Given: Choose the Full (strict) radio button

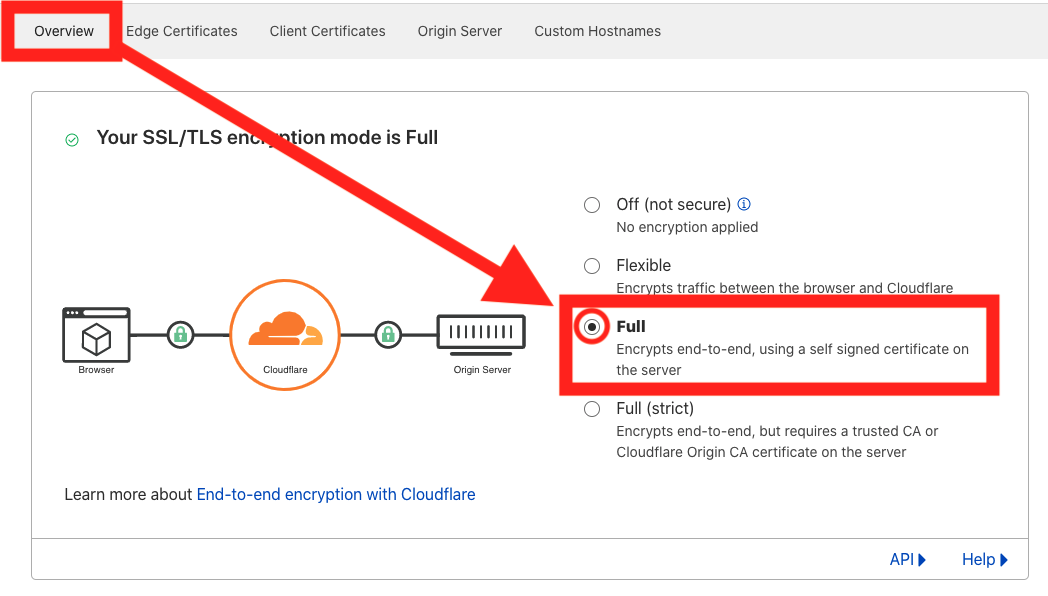Looking at the screenshot, I should pos(592,409).
